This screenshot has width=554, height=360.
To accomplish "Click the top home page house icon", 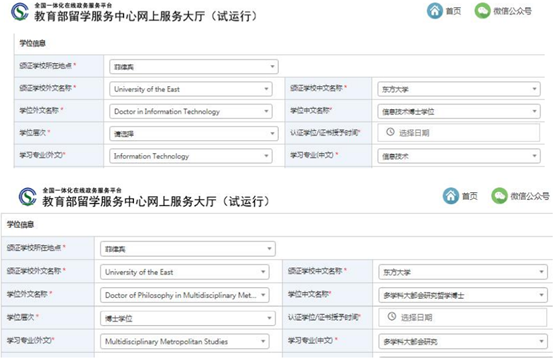I will tap(435, 11).
